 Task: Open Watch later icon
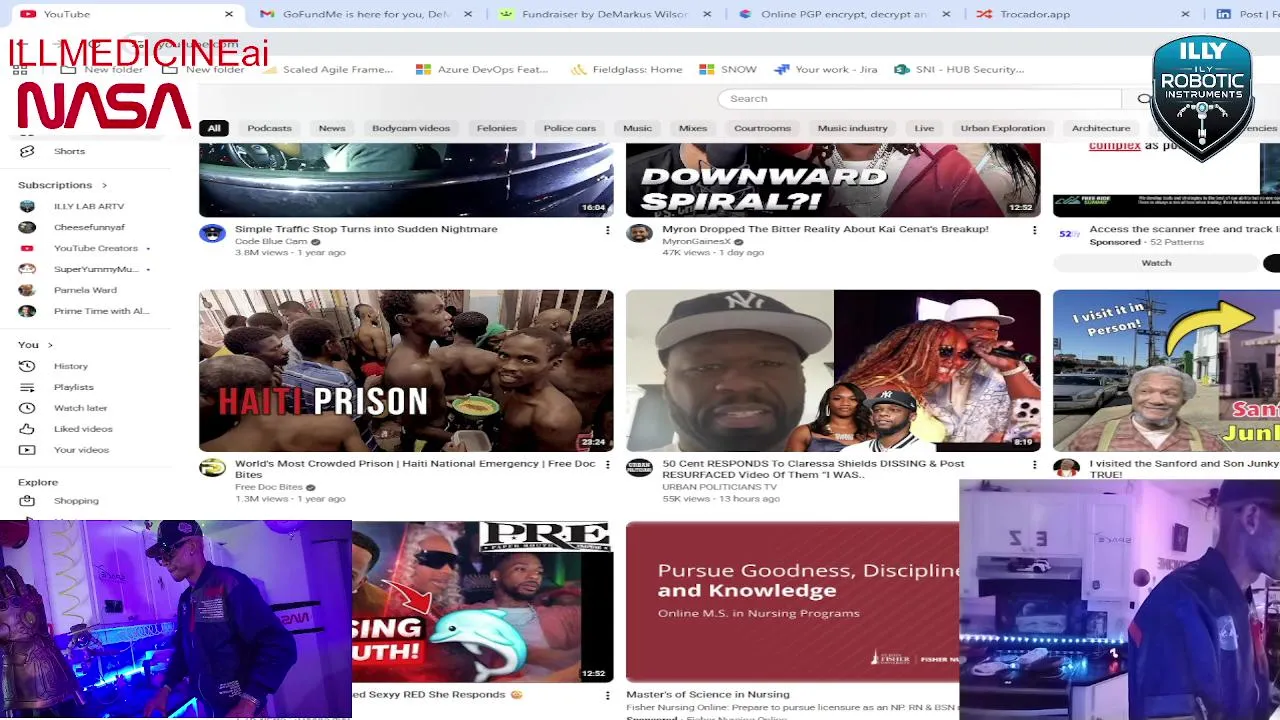(27, 408)
